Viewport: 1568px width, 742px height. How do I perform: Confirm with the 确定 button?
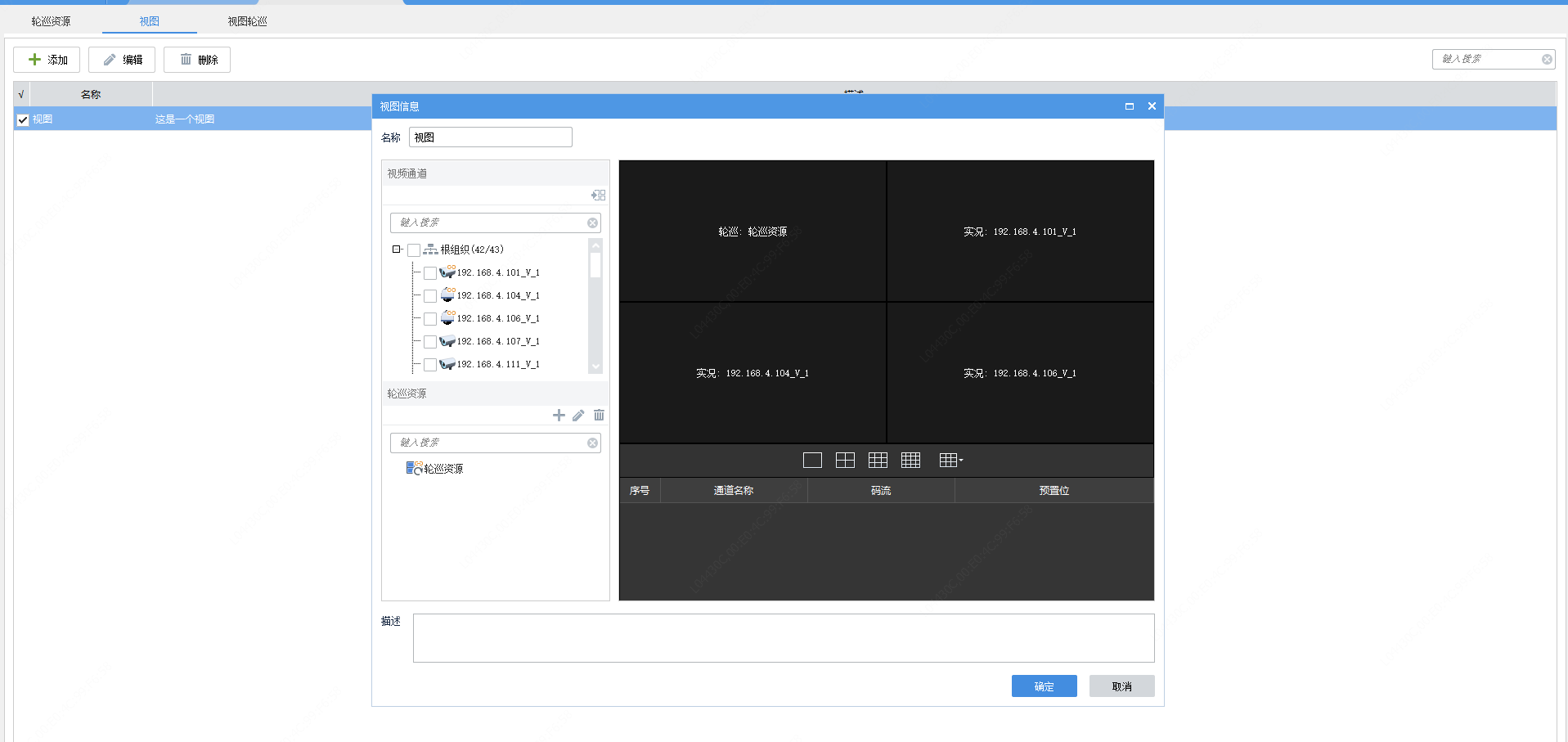(x=1045, y=686)
